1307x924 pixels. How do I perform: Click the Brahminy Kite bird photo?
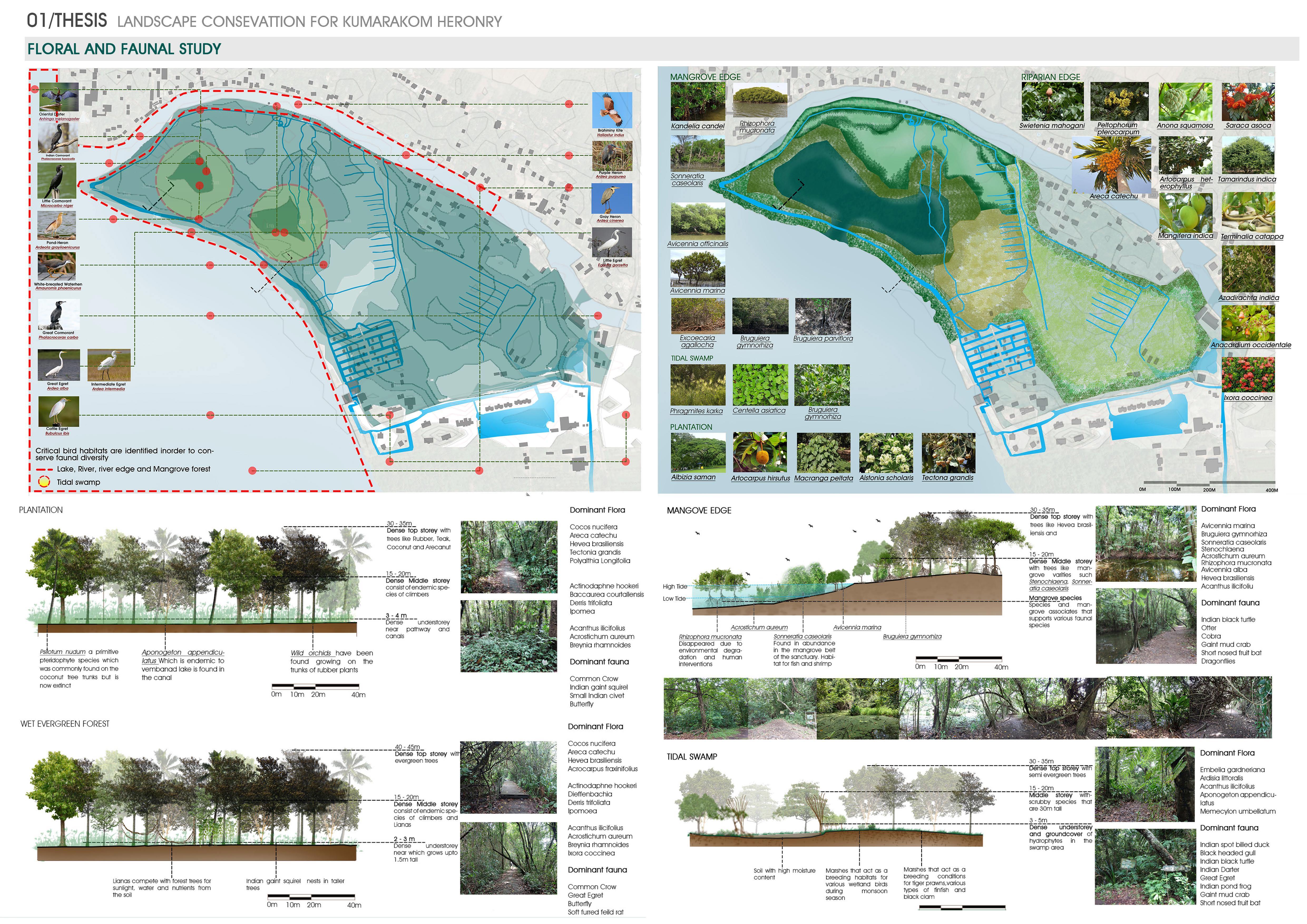click(612, 110)
